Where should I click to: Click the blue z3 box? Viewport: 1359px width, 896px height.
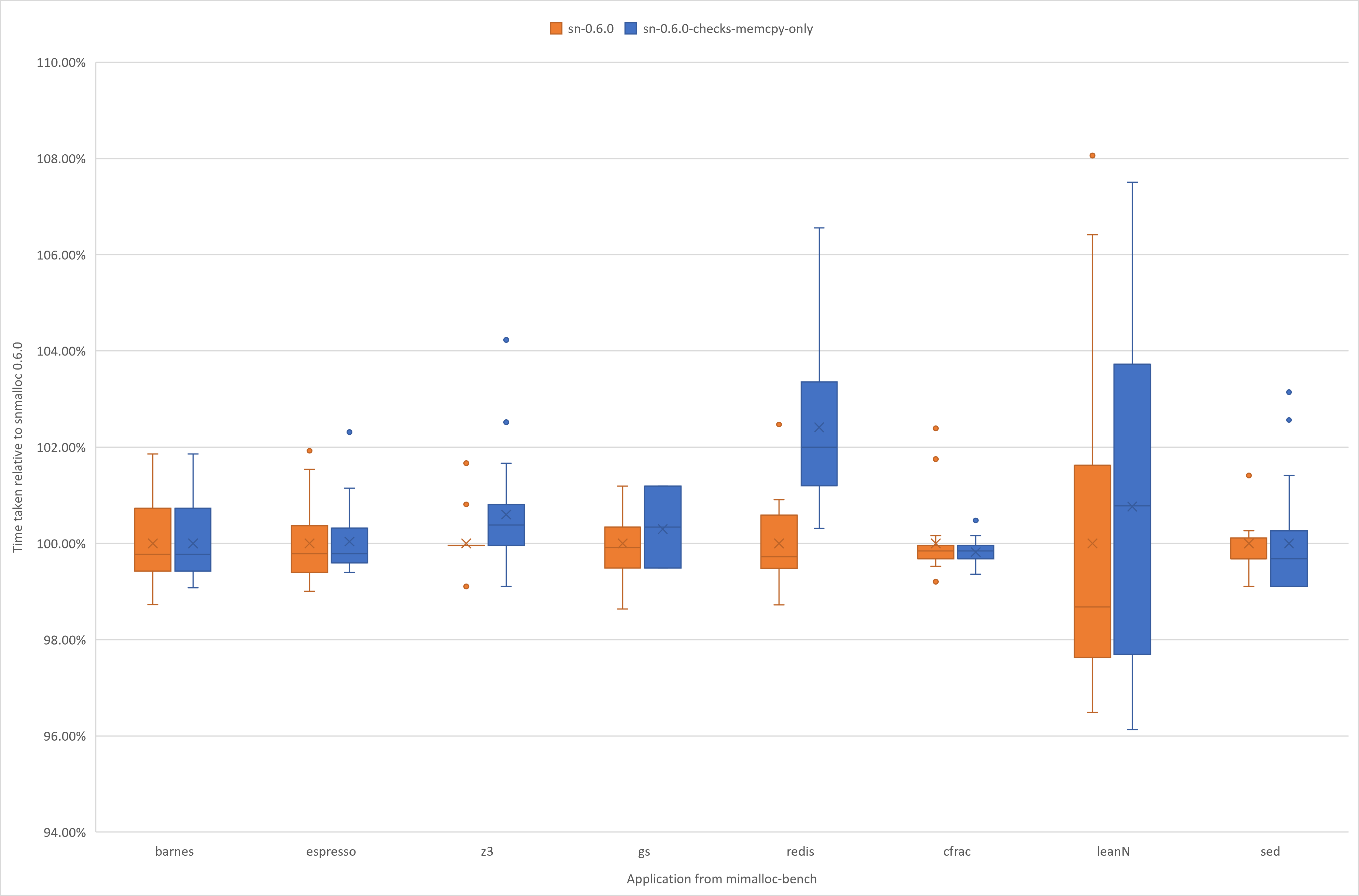(506, 525)
